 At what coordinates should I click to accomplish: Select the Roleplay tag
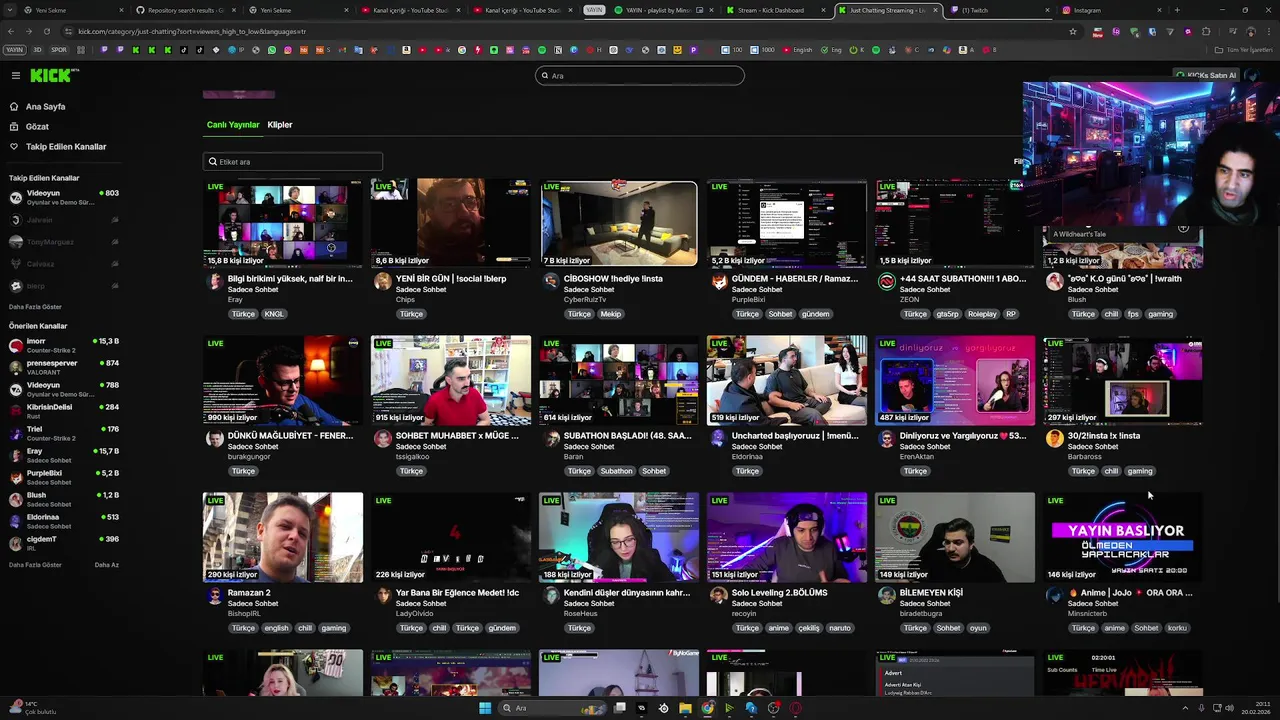(x=982, y=314)
